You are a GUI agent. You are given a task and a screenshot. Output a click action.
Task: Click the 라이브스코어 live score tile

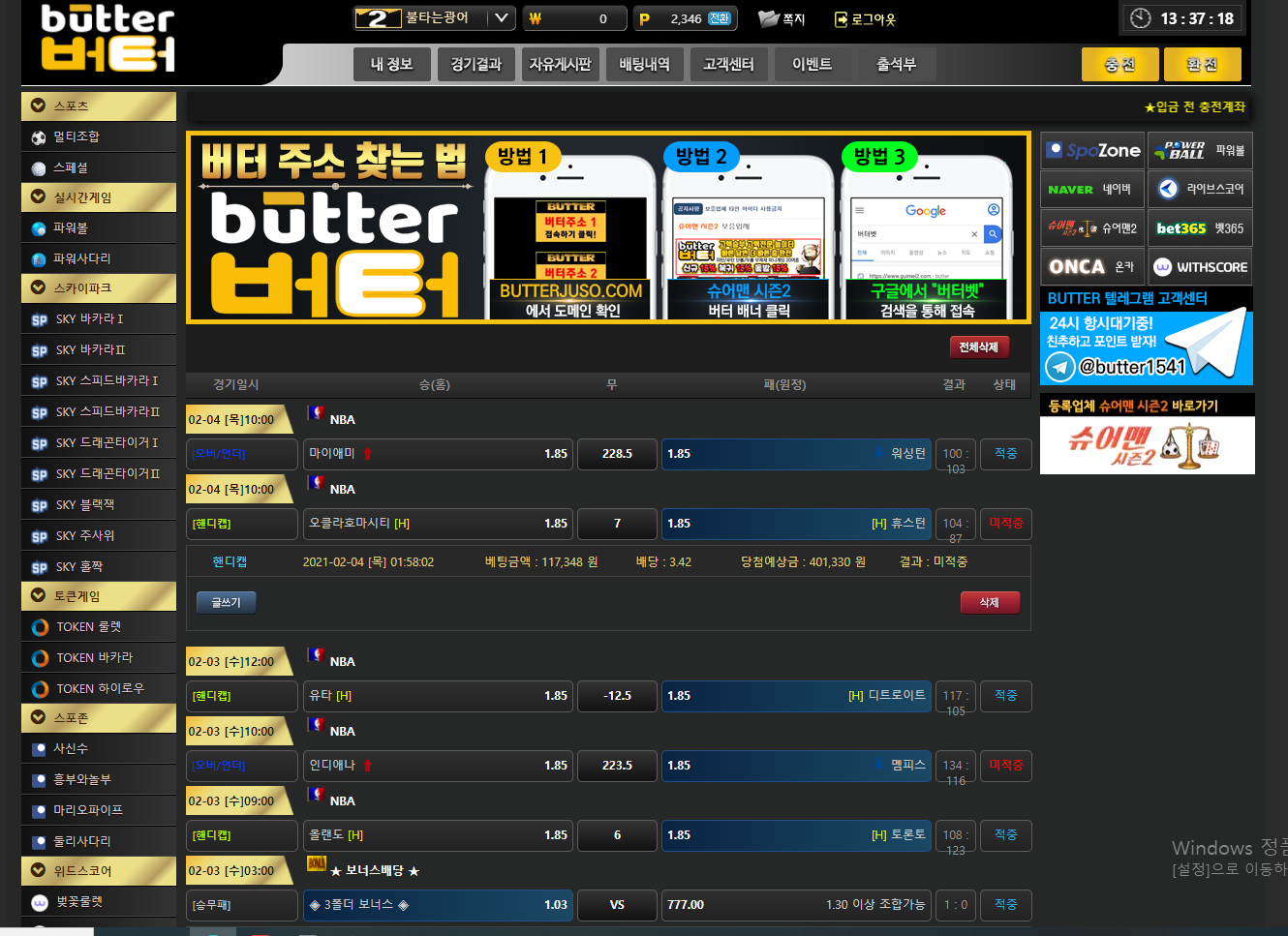[x=1200, y=189]
